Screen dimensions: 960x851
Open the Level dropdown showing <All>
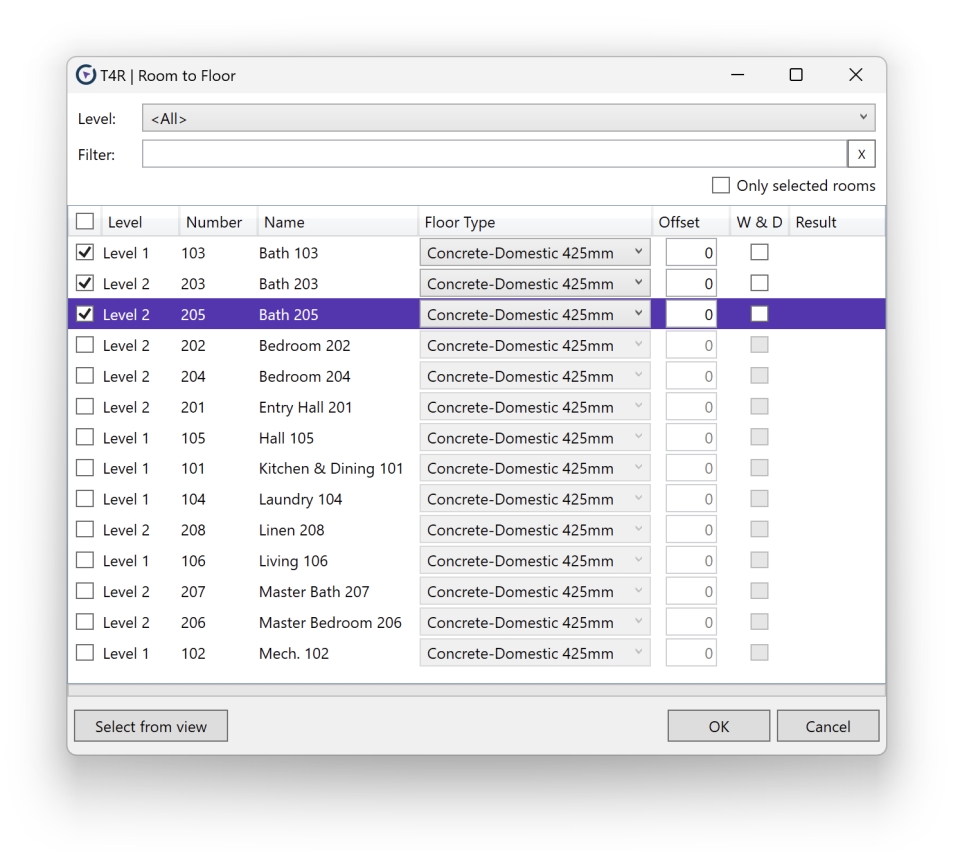coord(508,119)
